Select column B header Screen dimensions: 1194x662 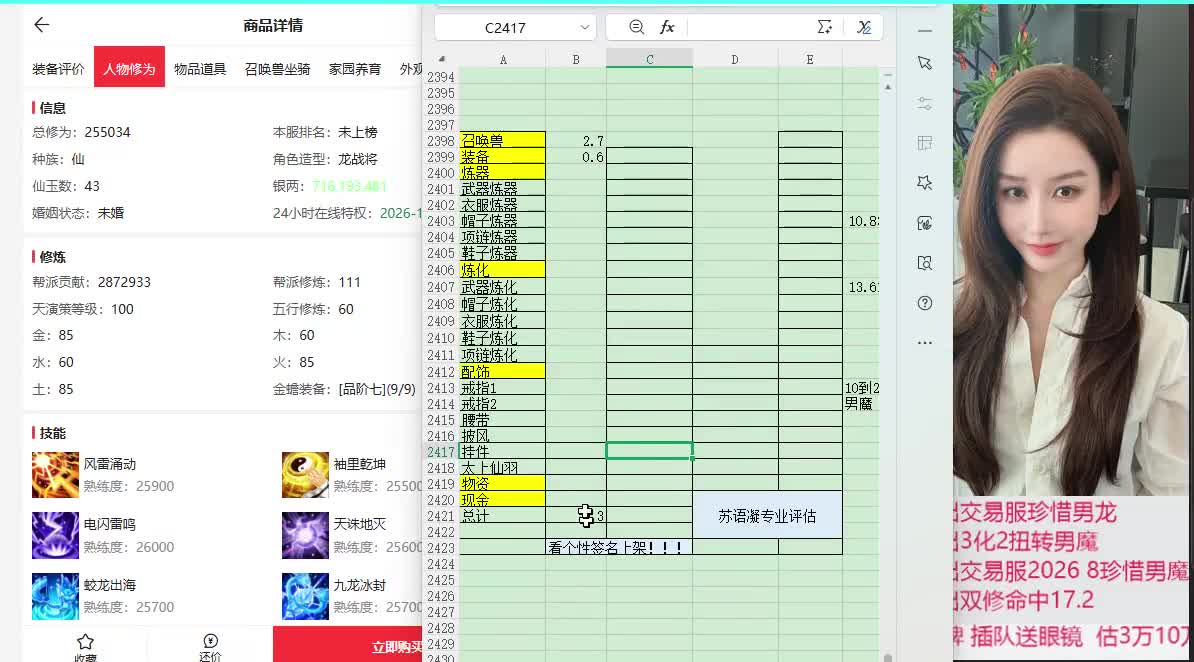point(576,59)
